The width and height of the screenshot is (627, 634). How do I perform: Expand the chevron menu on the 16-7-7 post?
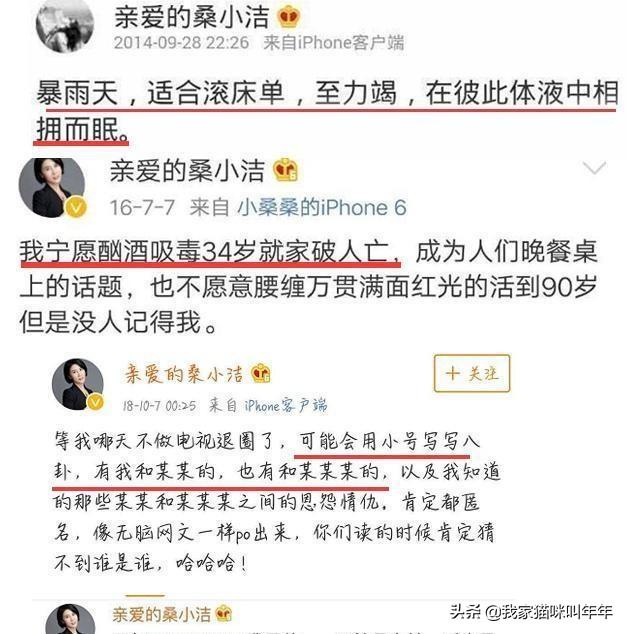pyautogui.click(x=594, y=167)
